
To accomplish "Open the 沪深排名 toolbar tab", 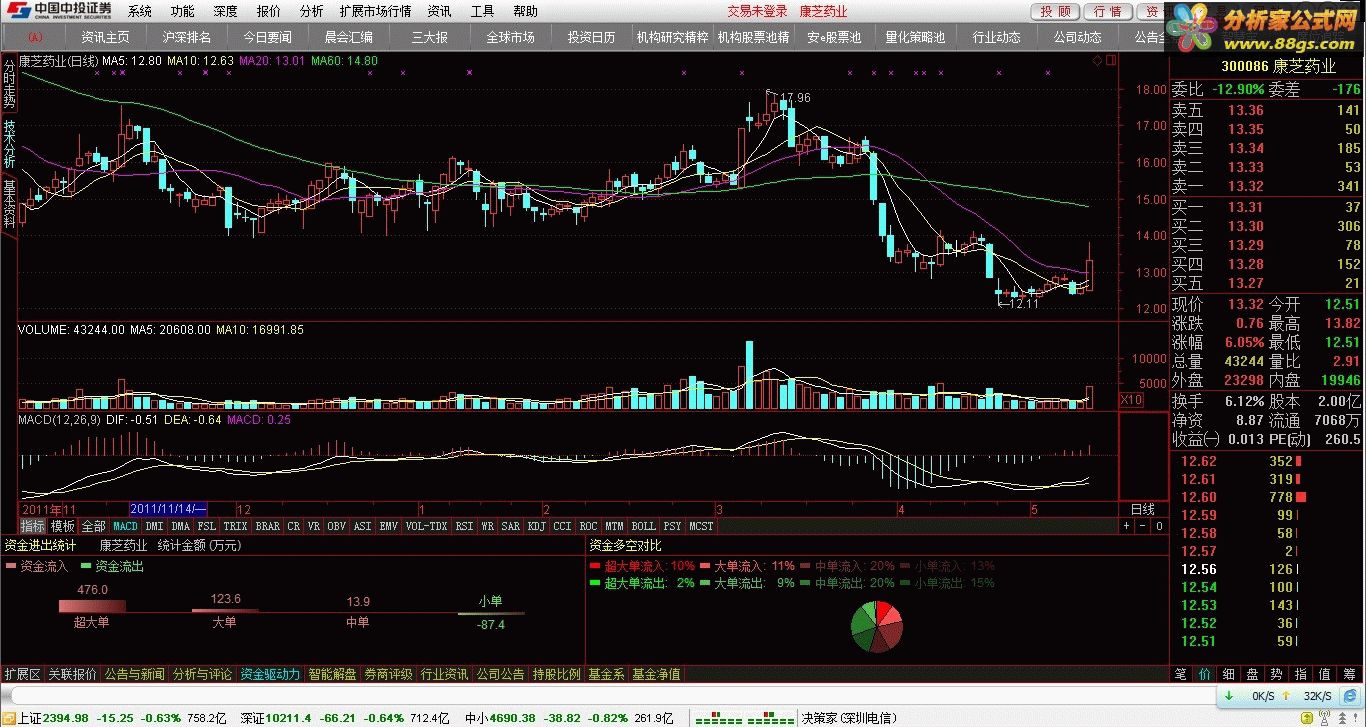I will pyautogui.click(x=187, y=37).
